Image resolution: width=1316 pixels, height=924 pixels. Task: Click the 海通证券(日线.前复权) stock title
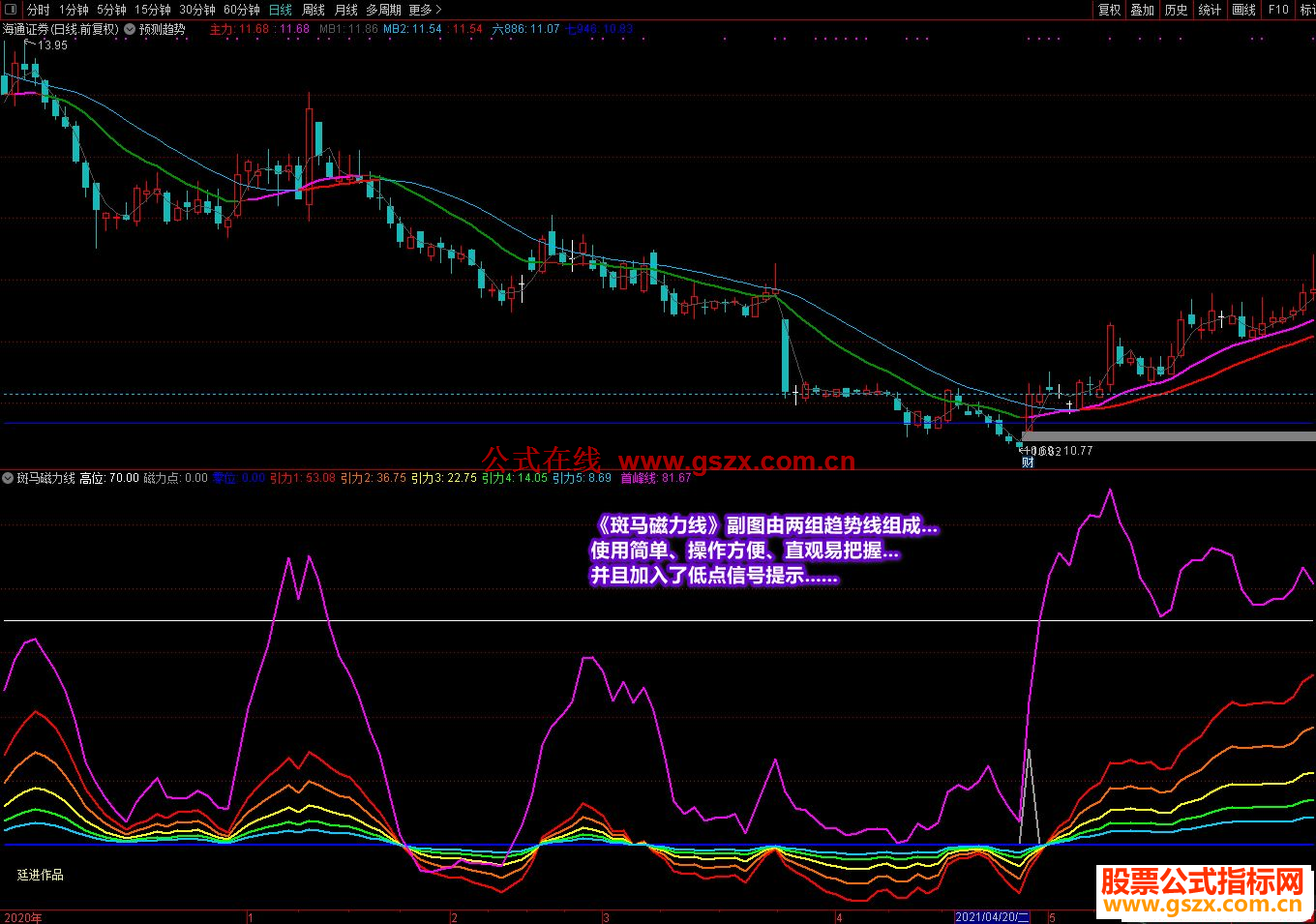click(x=60, y=29)
